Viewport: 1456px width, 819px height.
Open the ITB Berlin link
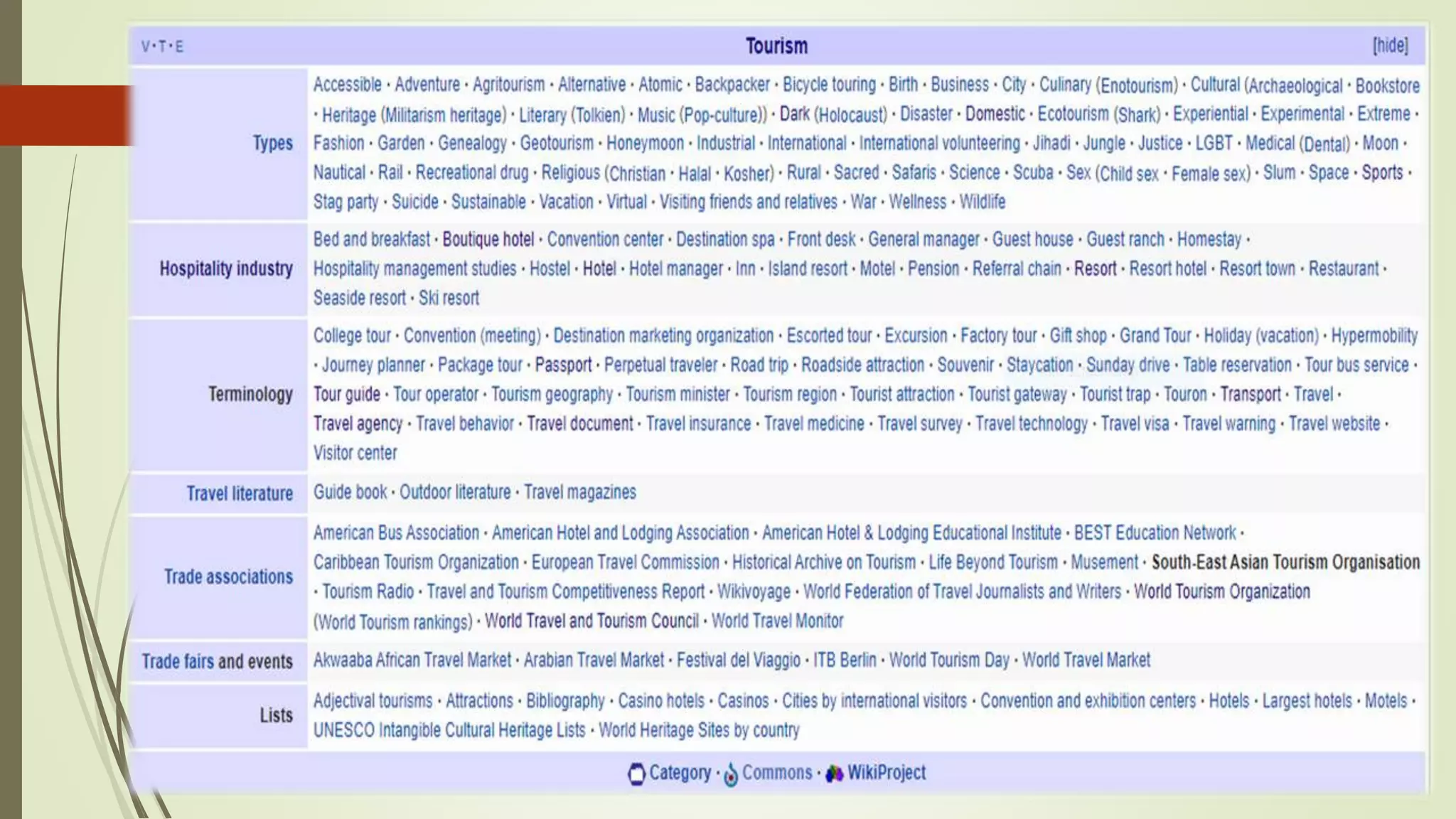coord(844,660)
